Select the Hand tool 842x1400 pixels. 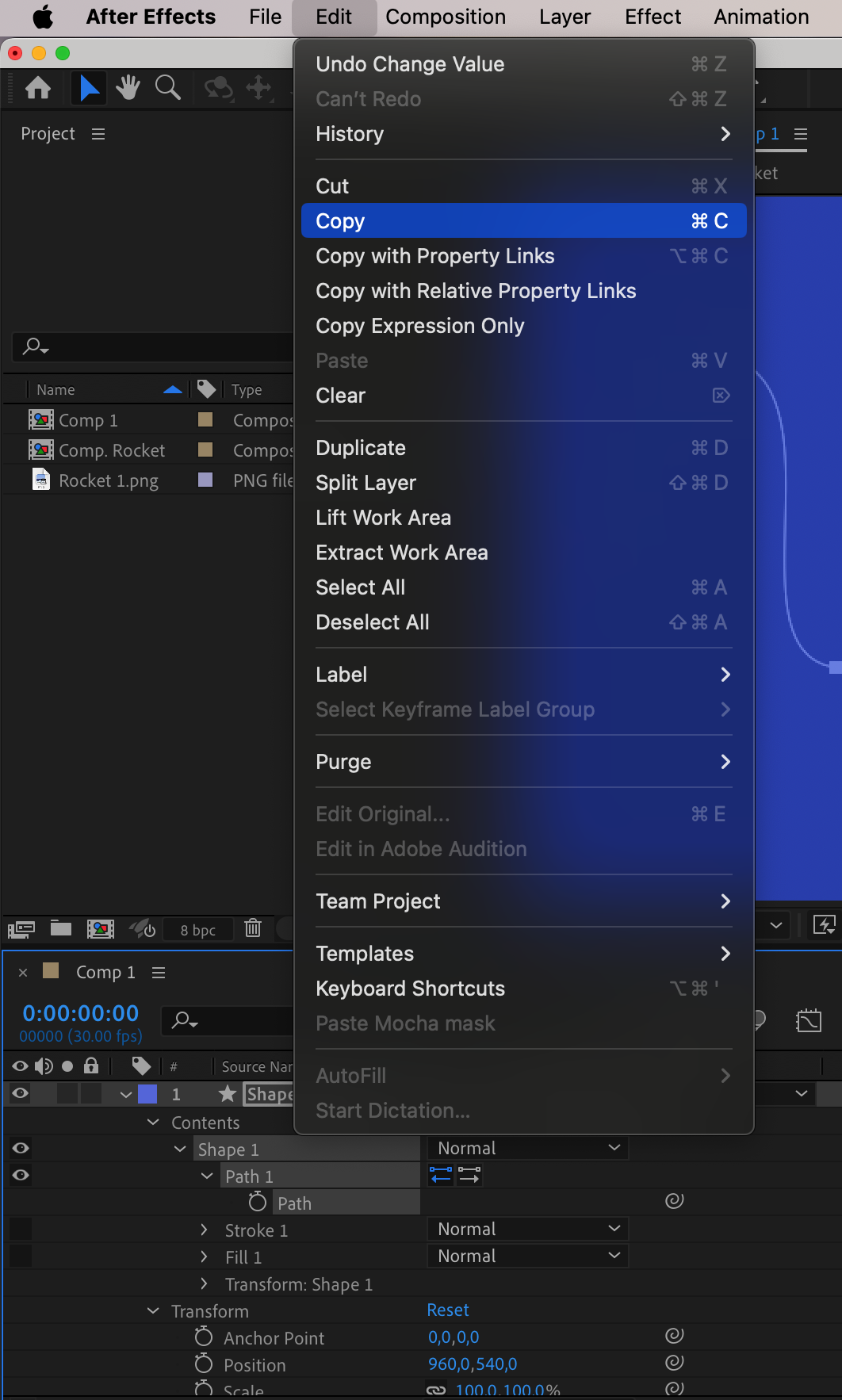tap(128, 87)
